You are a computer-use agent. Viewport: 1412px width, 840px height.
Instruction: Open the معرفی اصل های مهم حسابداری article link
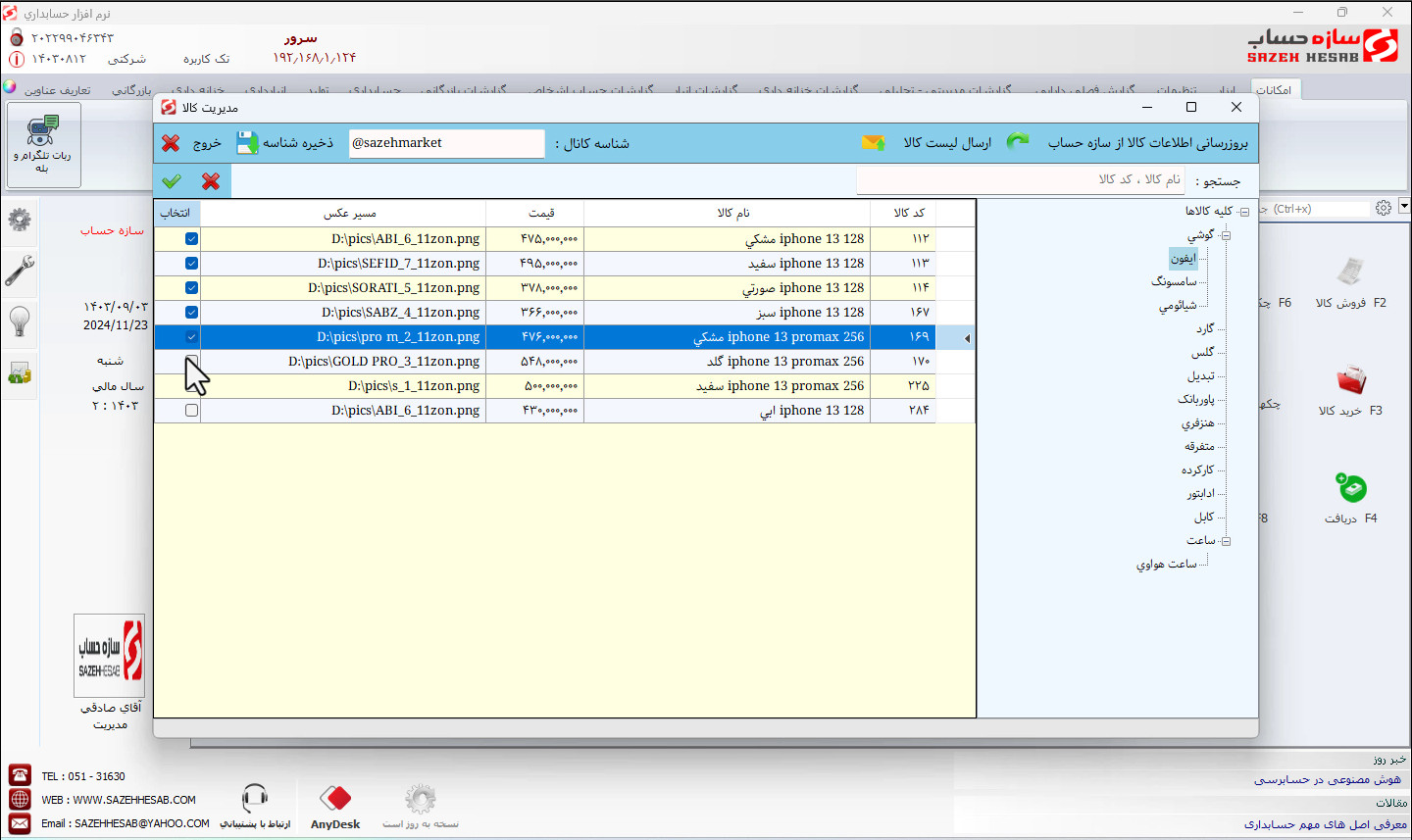pyautogui.click(x=1326, y=824)
